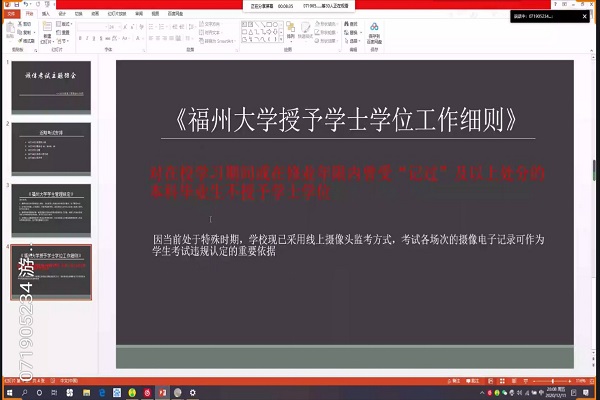
Task: Align text to the left
Action: coord(151,38)
